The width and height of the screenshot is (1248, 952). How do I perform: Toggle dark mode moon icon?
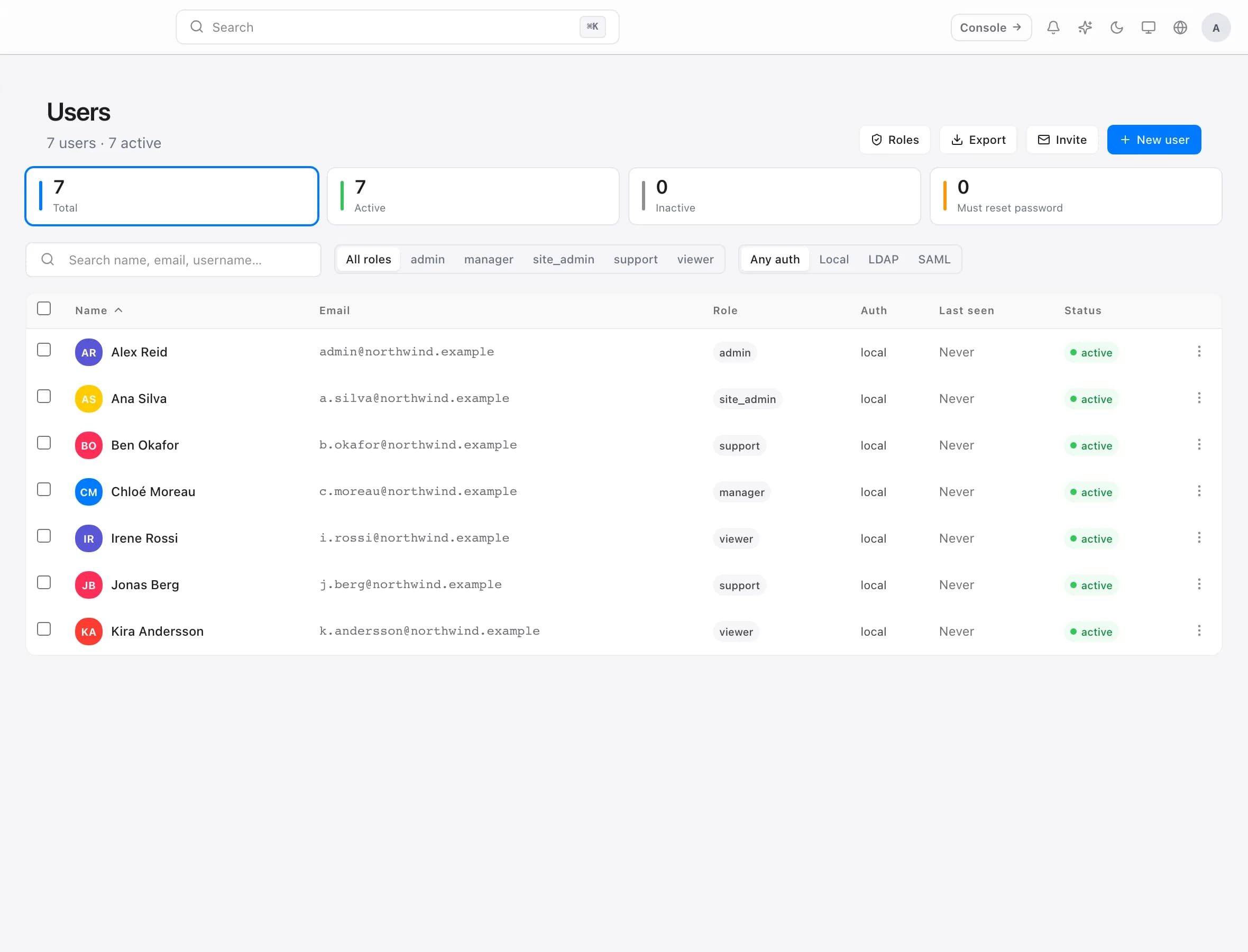pos(1116,27)
